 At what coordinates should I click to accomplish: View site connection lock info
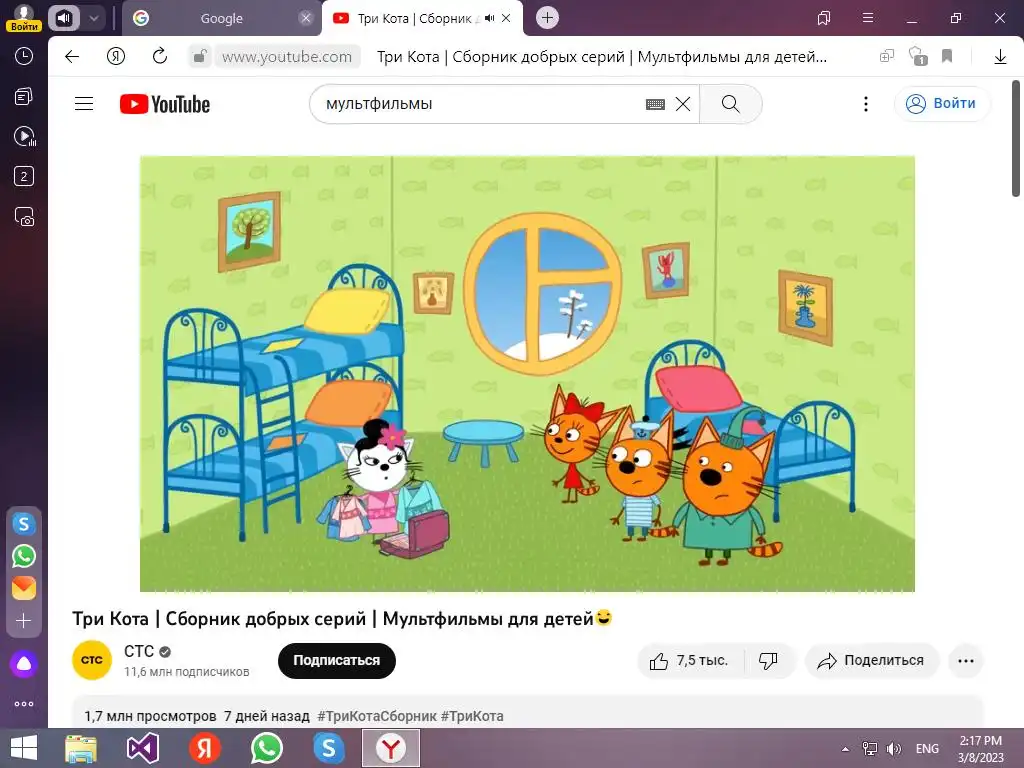[x=199, y=57]
